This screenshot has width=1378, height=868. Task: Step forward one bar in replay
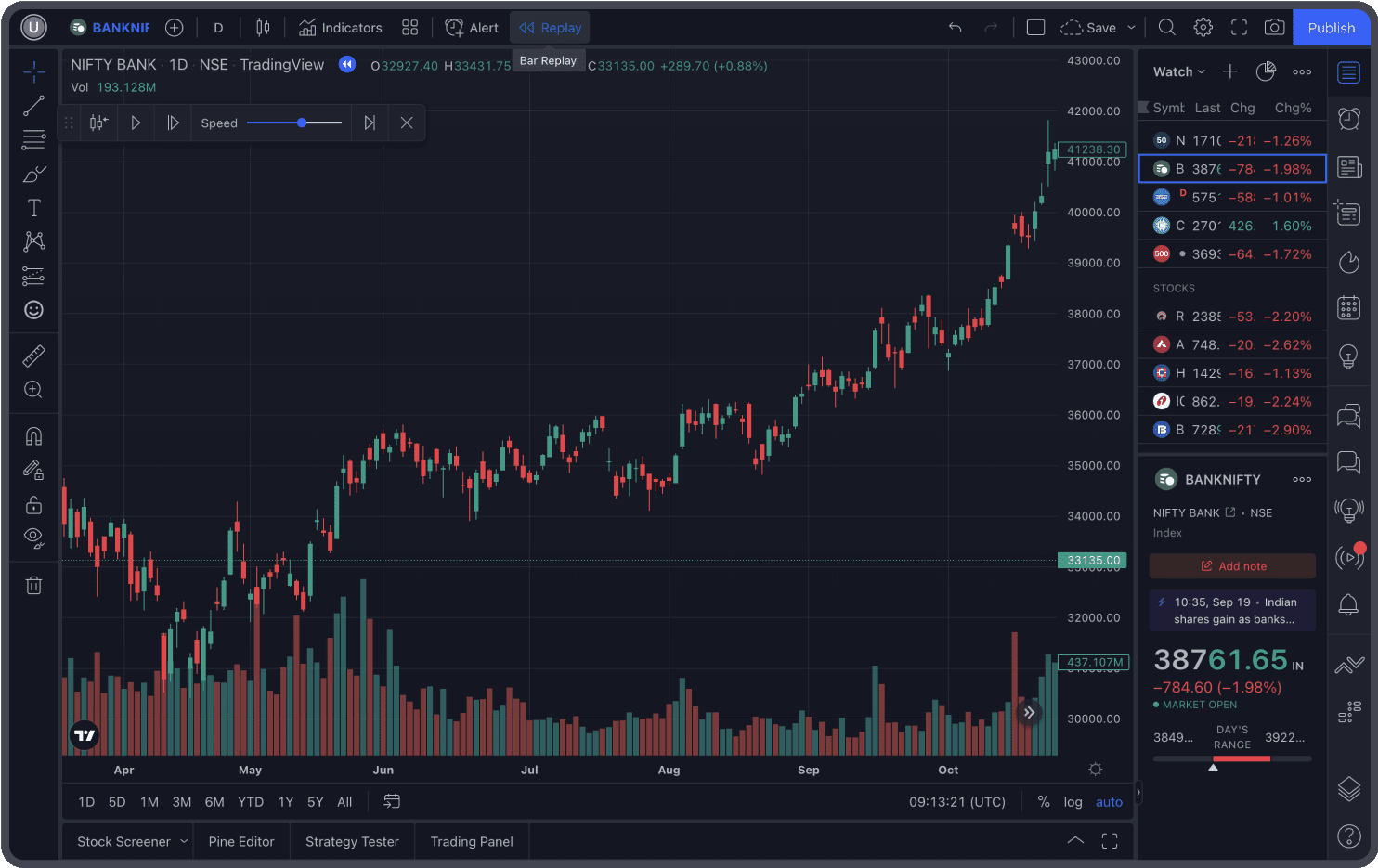(173, 123)
